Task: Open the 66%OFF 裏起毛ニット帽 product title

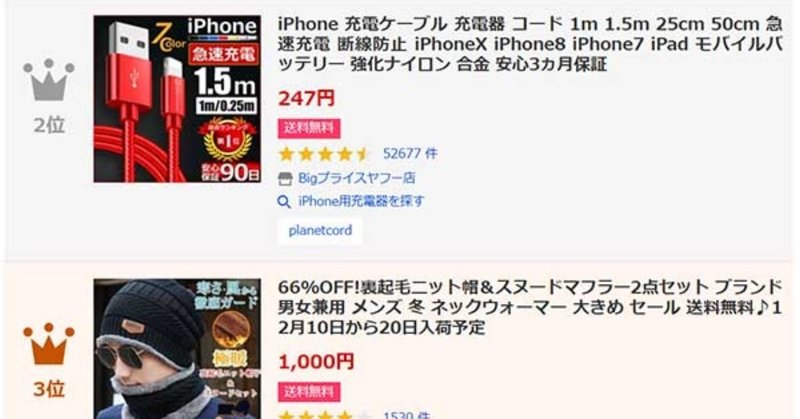Action: point(530,307)
